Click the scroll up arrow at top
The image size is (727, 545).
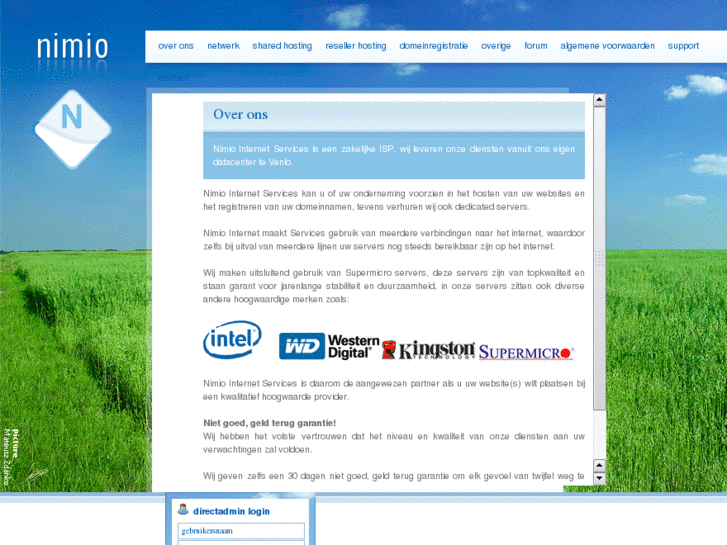pos(599,100)
